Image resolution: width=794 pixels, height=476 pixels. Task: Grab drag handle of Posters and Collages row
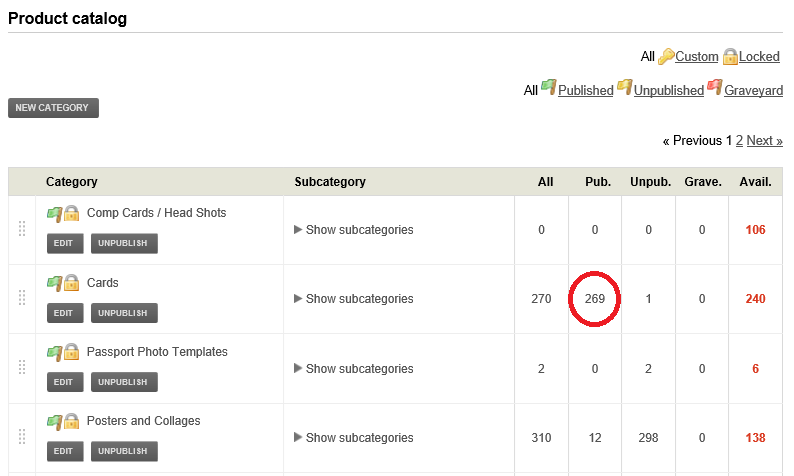click(22, 437)
